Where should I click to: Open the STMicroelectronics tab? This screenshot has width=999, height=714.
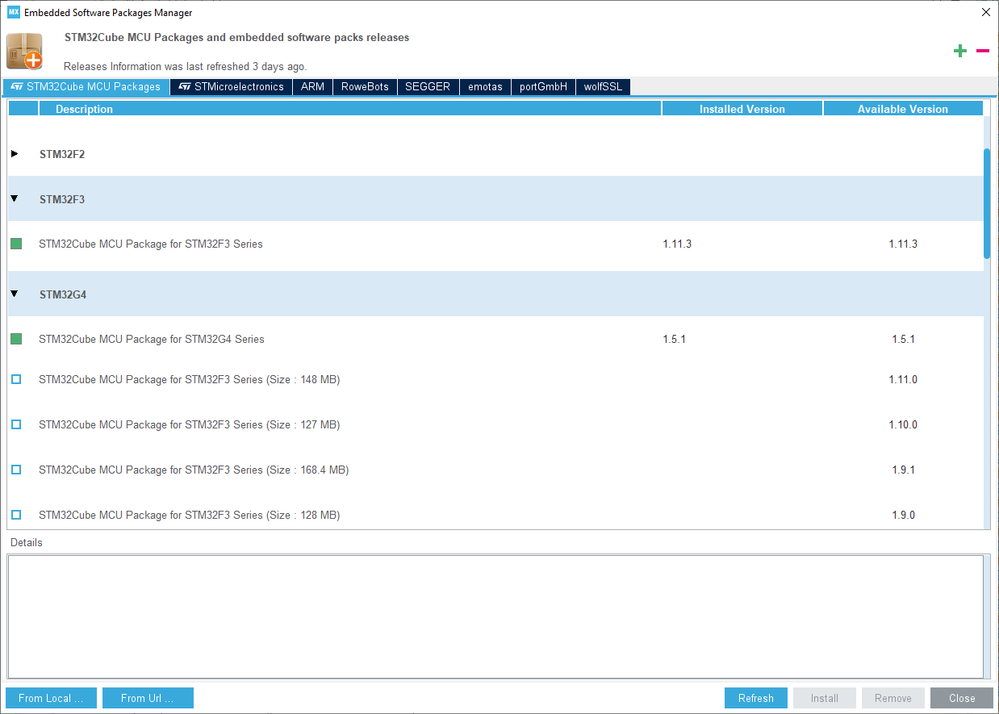click(231, 87)
